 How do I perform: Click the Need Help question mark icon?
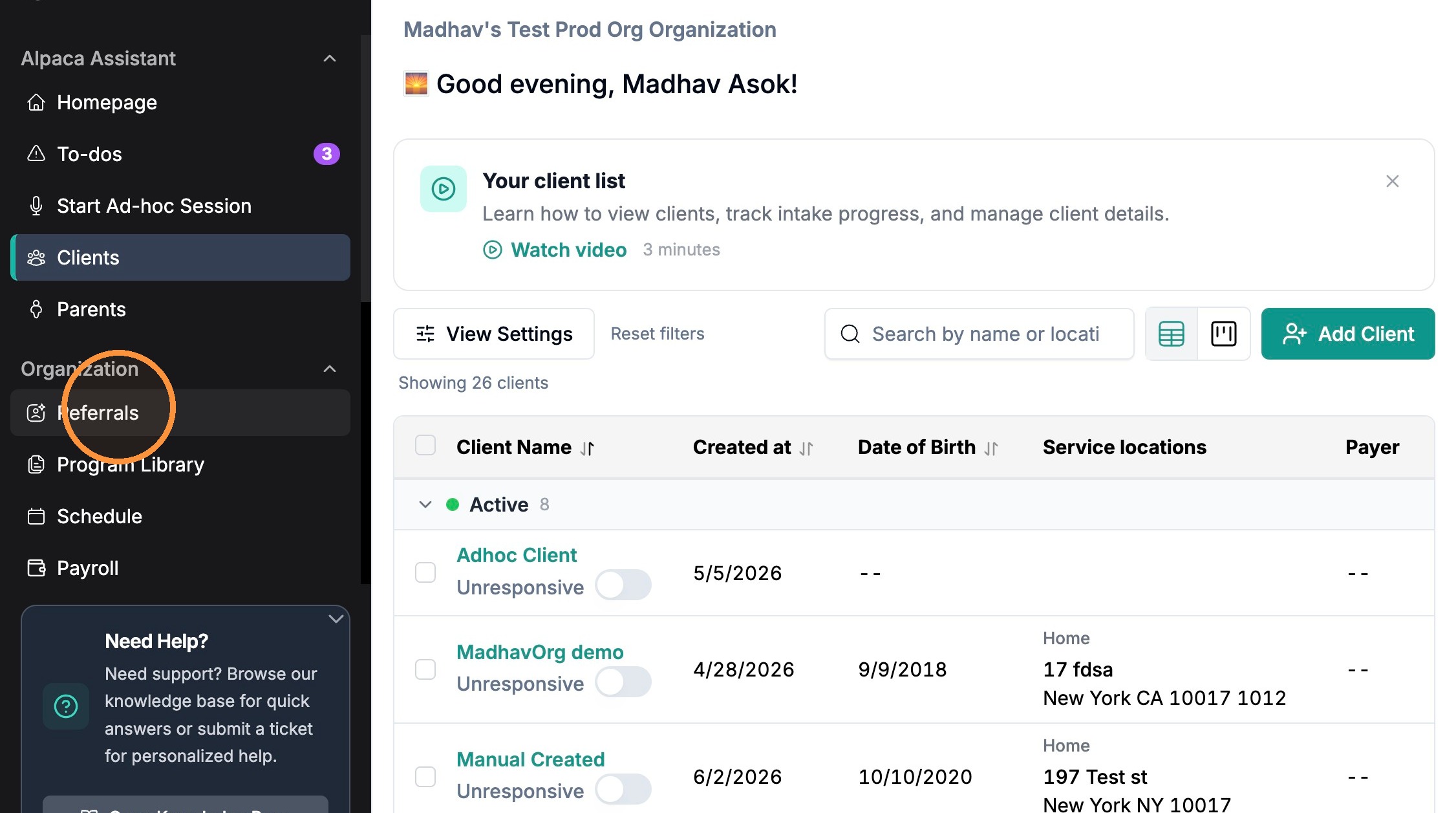(x=66, y=706)
